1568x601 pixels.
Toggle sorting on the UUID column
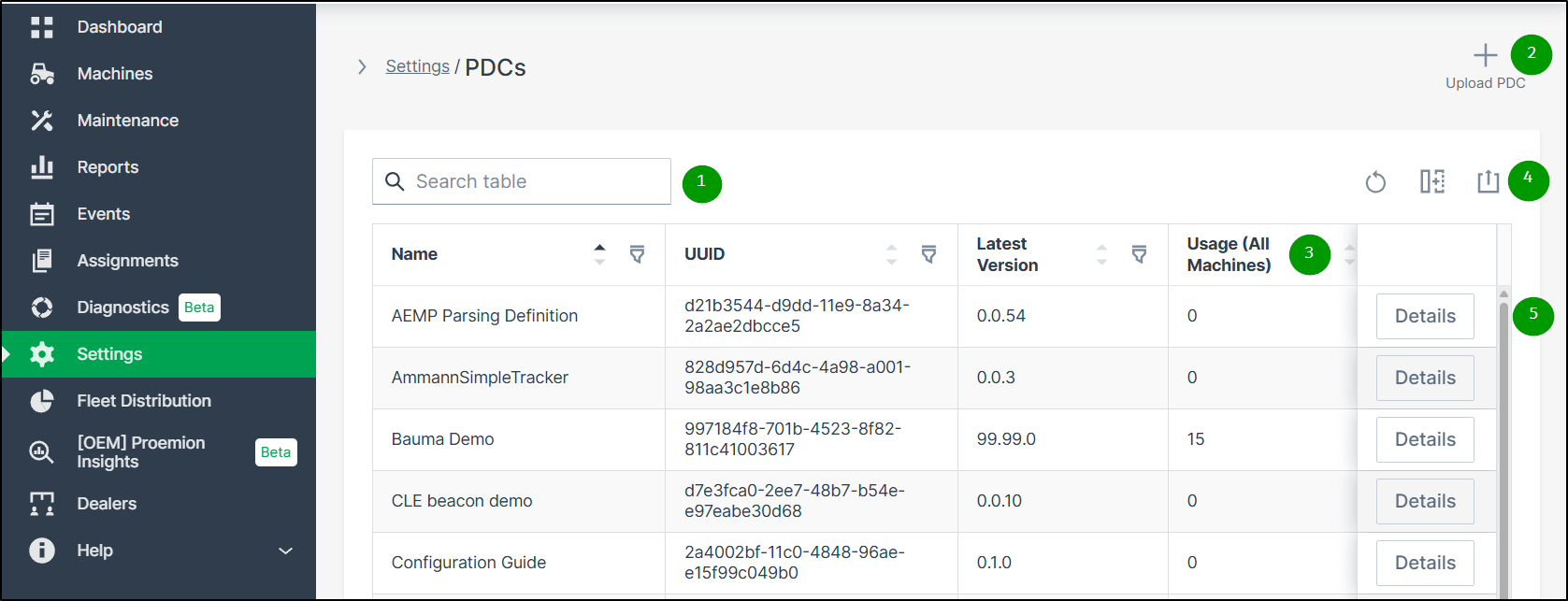point(891,254)
